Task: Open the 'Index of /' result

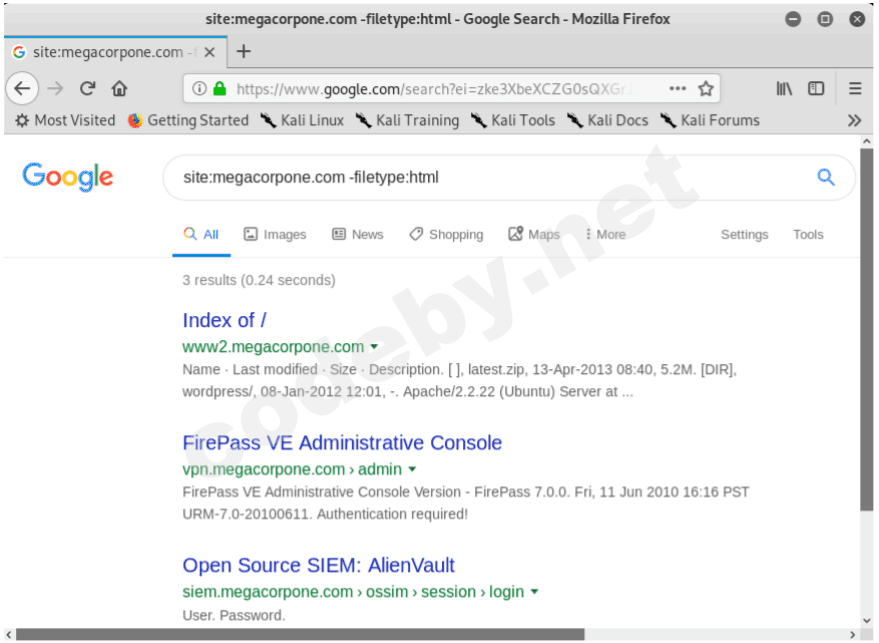Action: [x=224, y=320]
